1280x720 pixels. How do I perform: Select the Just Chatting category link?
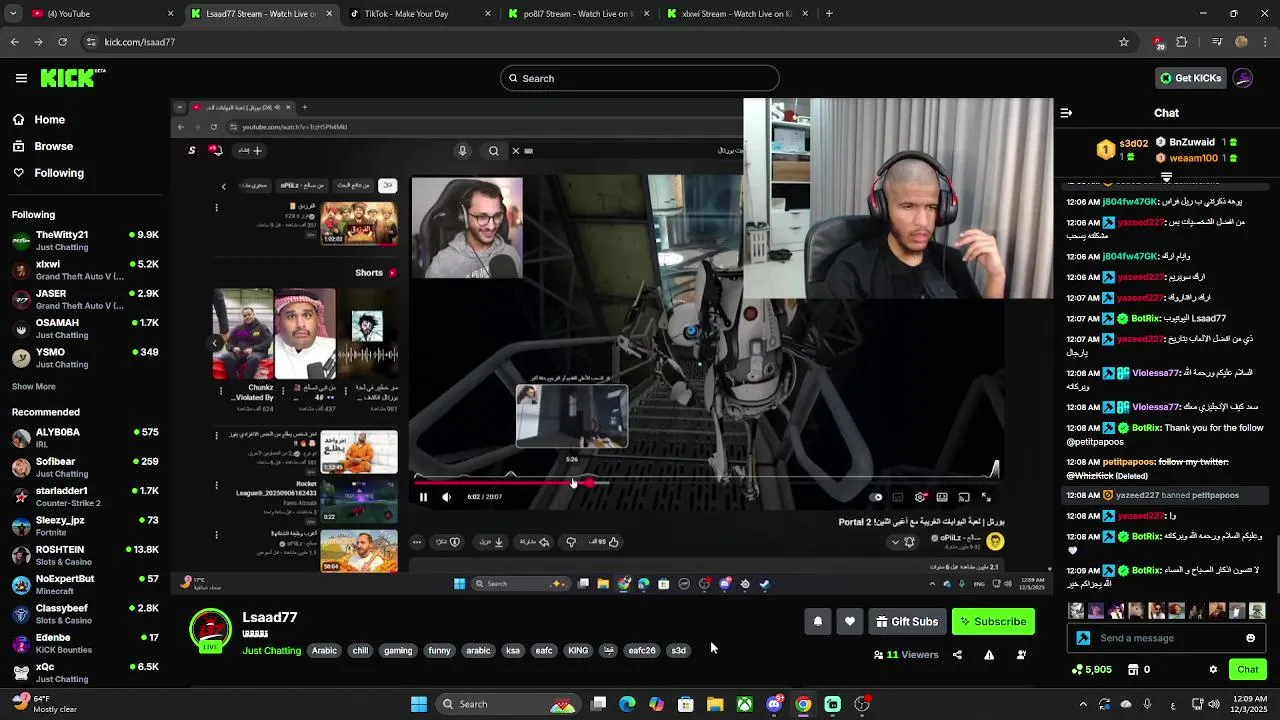click(x=271, y=651)
